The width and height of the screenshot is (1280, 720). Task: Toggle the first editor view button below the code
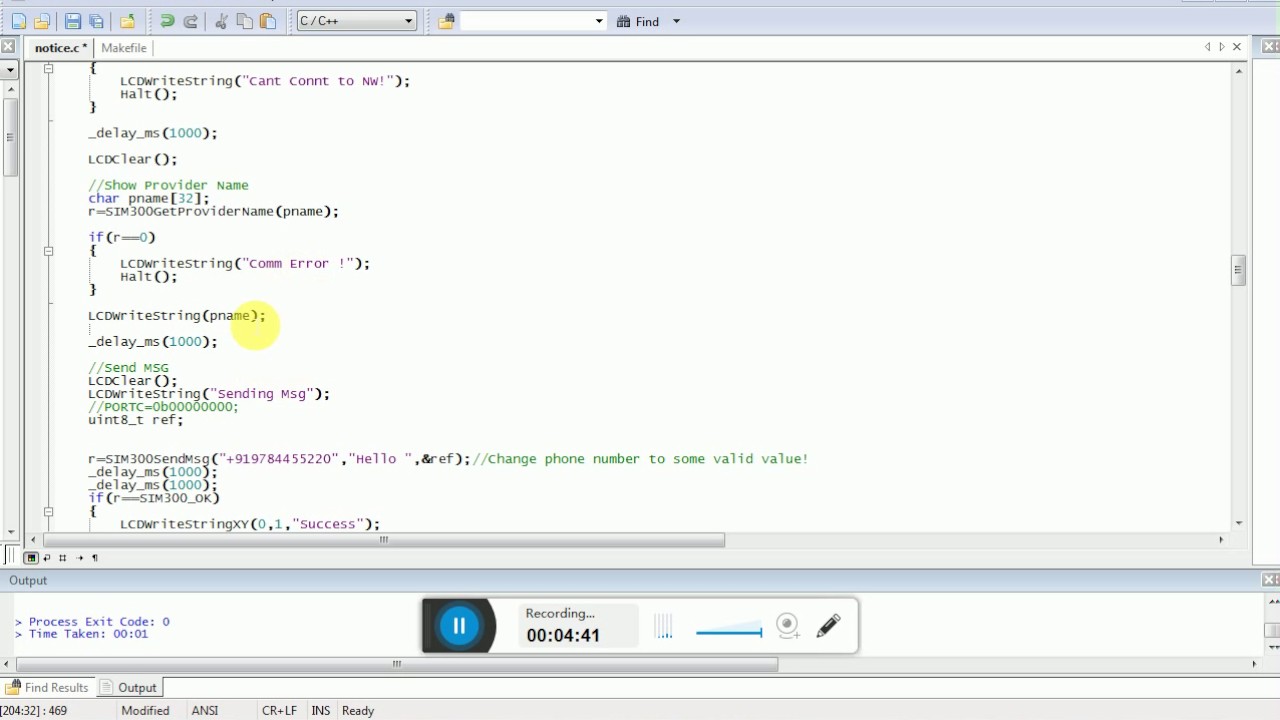coord(31,558)
